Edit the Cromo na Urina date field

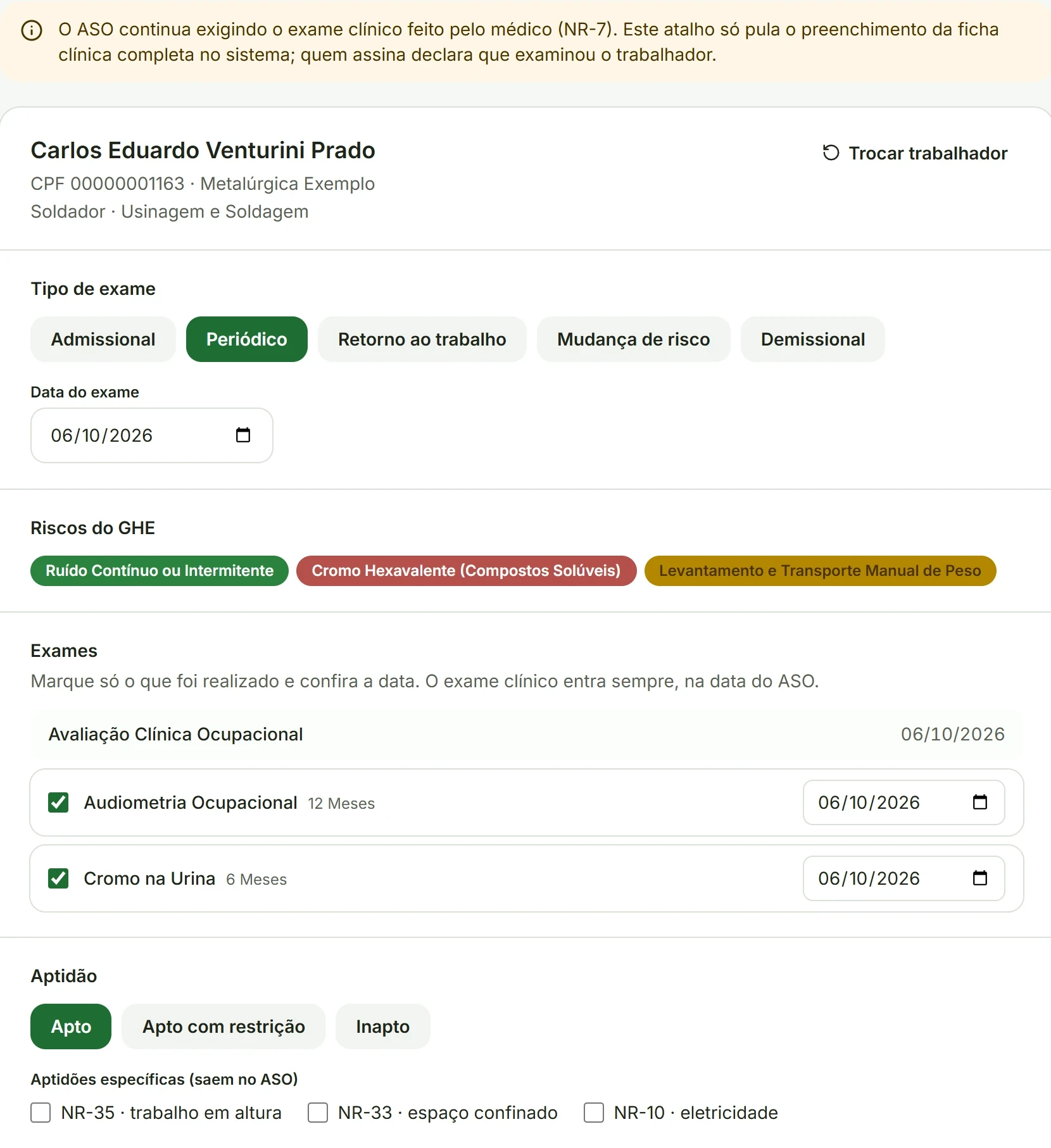tap(904, 878)
